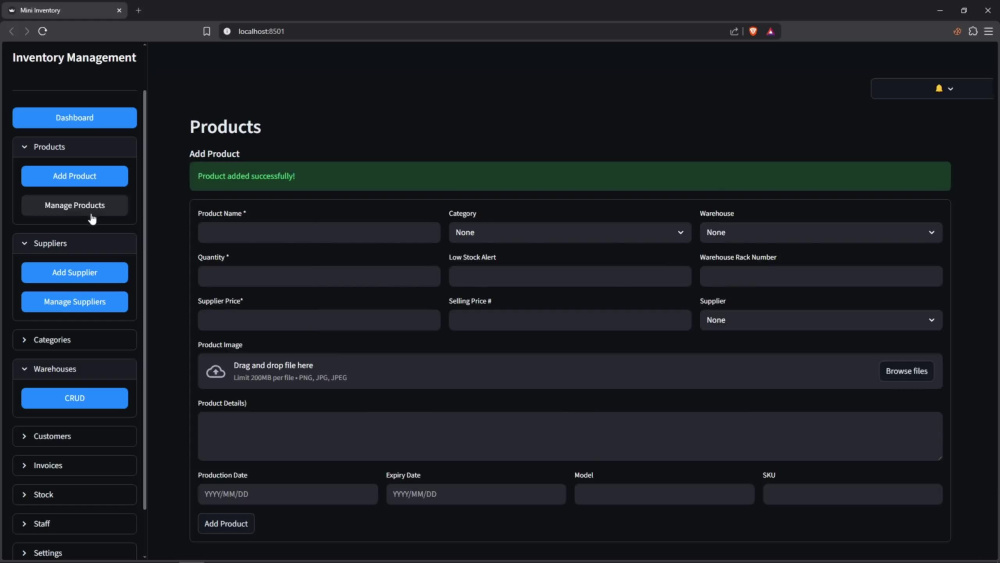
Task: Open Manage Products page
Action: click(75, 205)
